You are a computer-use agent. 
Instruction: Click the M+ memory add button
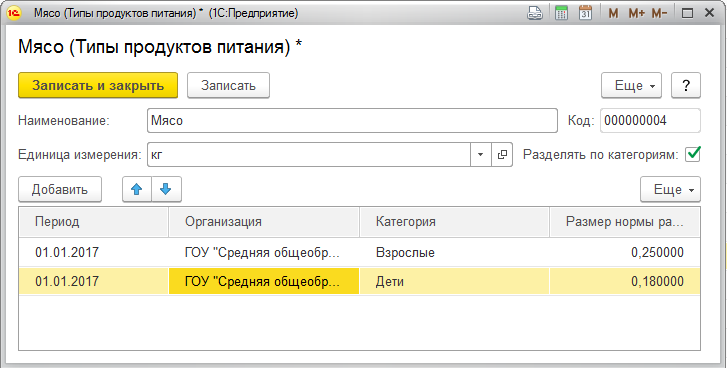click(636, 13)
